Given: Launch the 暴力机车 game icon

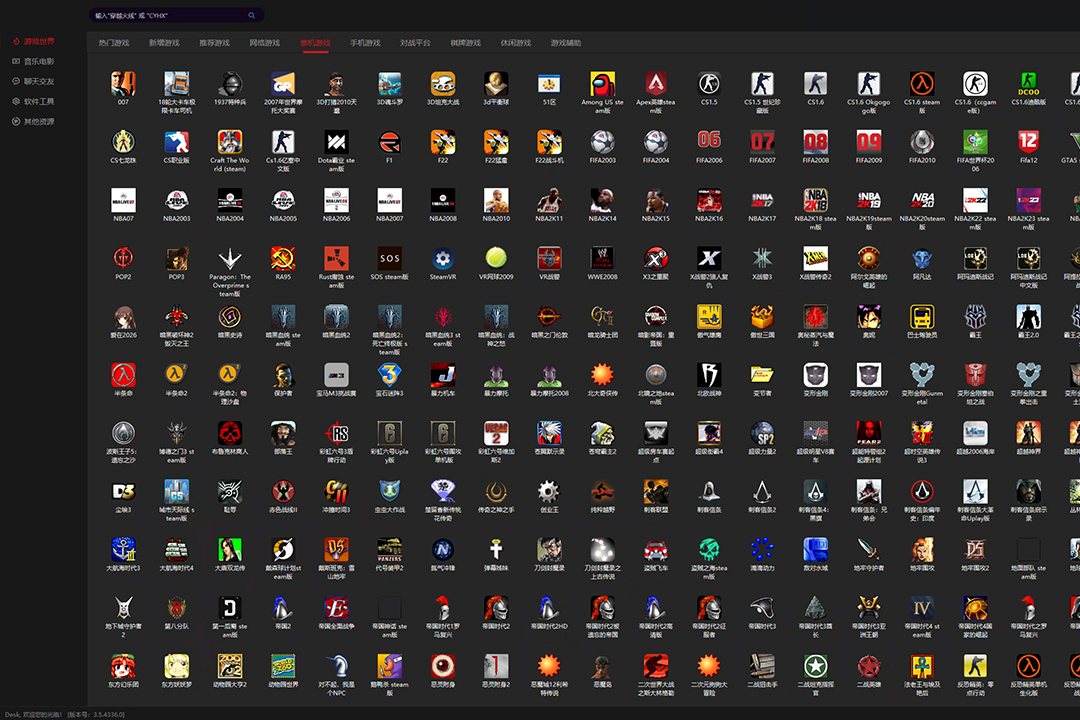Looking at the screenshot, I should pyautogui.click(x=443, y=376).
